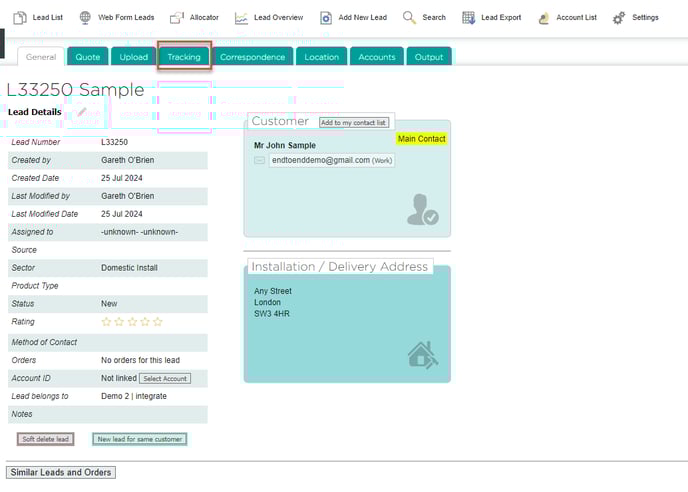Set rating using the fifth star
This screenshot has height=492, width=688.
[x=157, y=322]
